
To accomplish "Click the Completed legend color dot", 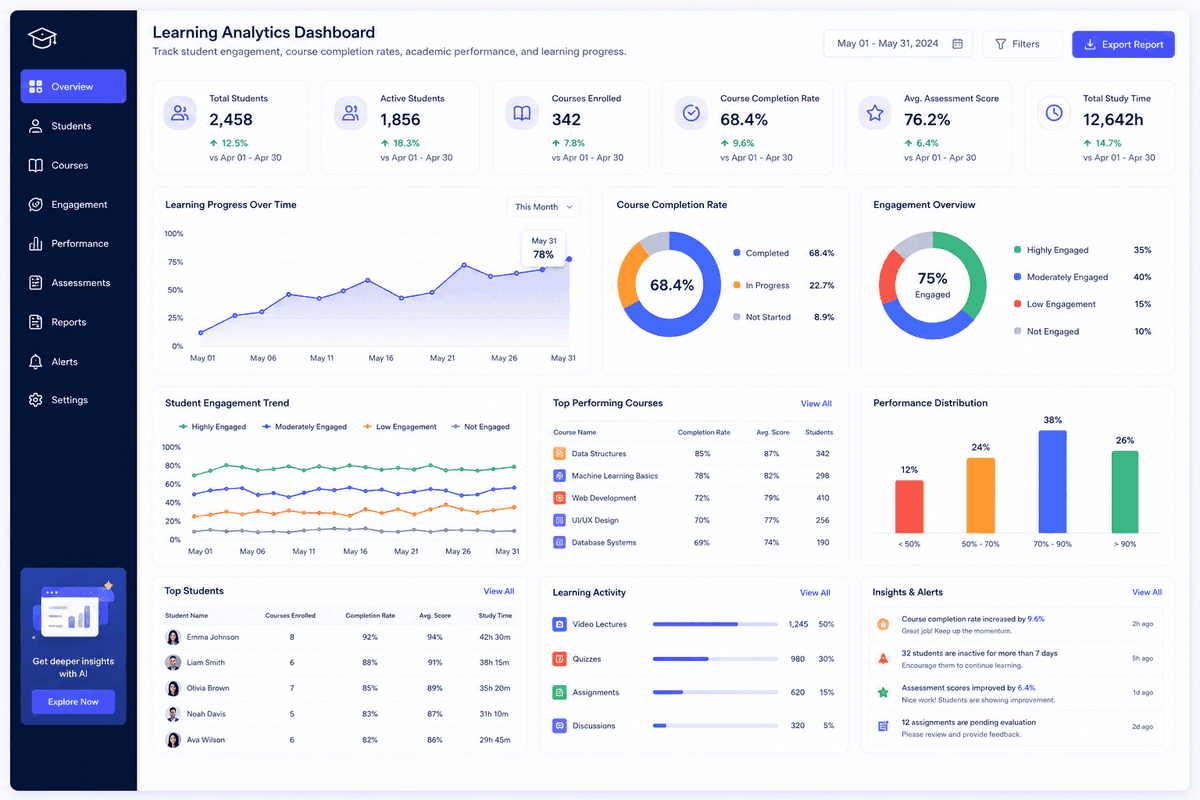I will click(x=737, y=253).
